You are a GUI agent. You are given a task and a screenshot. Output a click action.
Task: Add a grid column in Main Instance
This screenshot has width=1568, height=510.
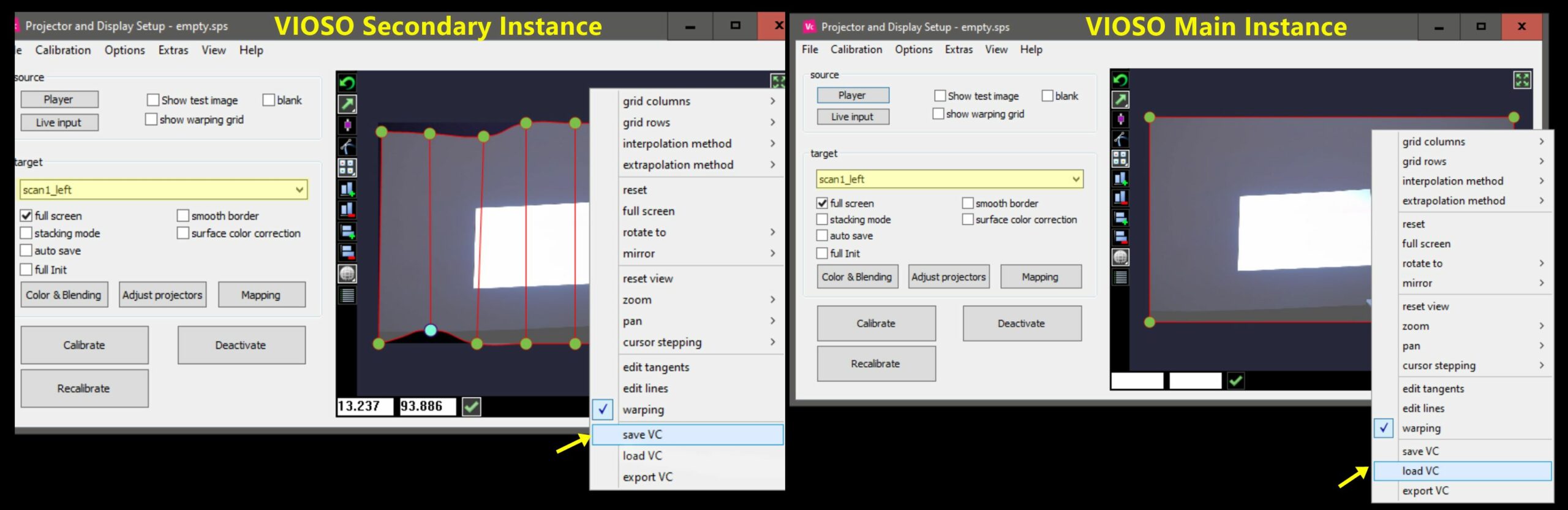(1120, 178)
